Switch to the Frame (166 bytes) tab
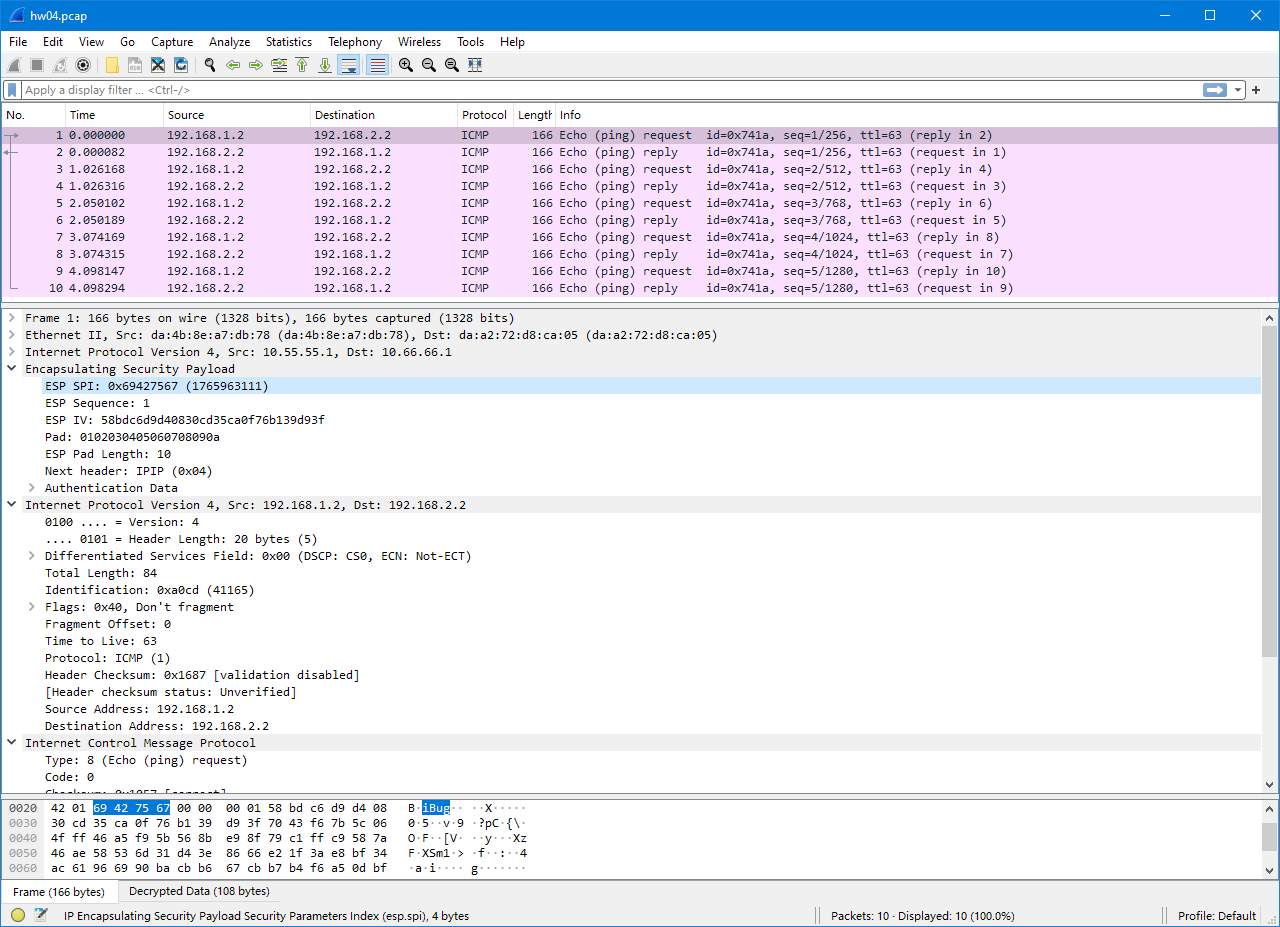 [59, 892]
